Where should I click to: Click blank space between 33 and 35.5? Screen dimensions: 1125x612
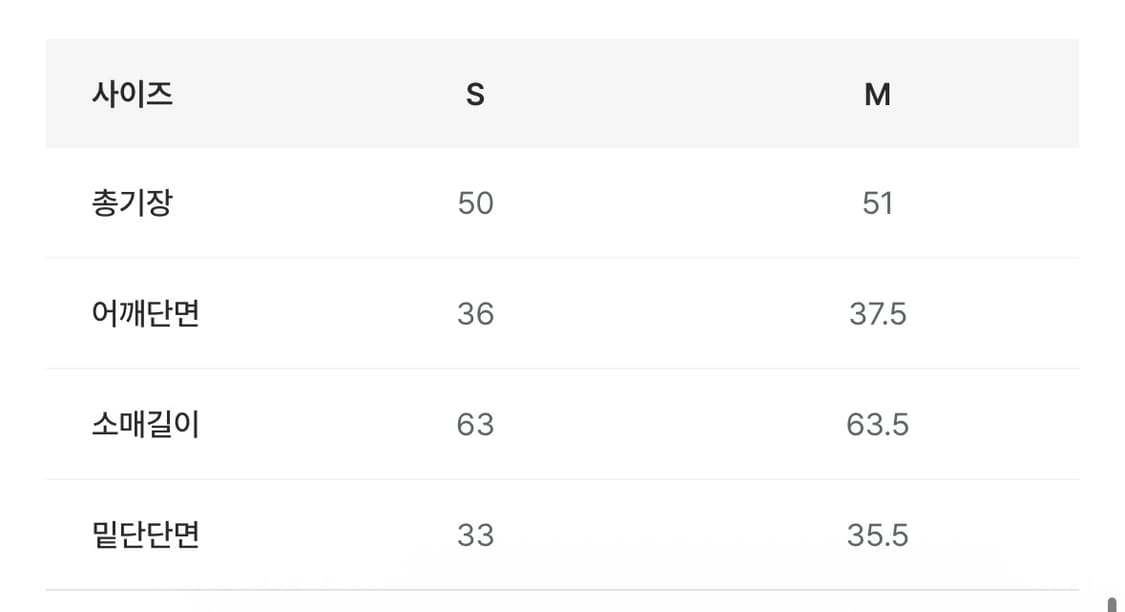[x=676, y=535]
